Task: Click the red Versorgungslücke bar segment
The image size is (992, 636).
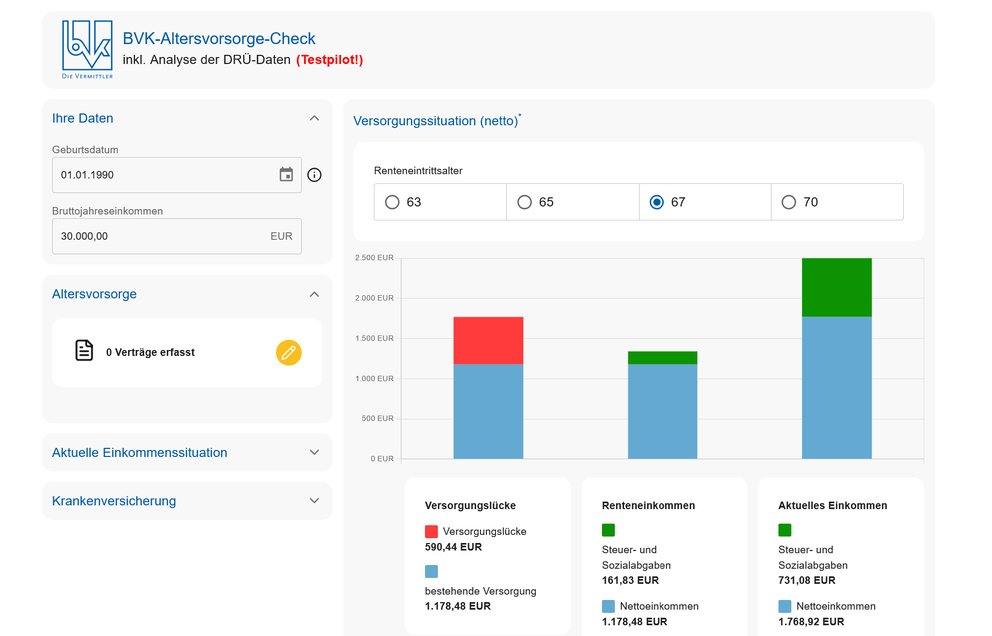Action: click(488, 340)
